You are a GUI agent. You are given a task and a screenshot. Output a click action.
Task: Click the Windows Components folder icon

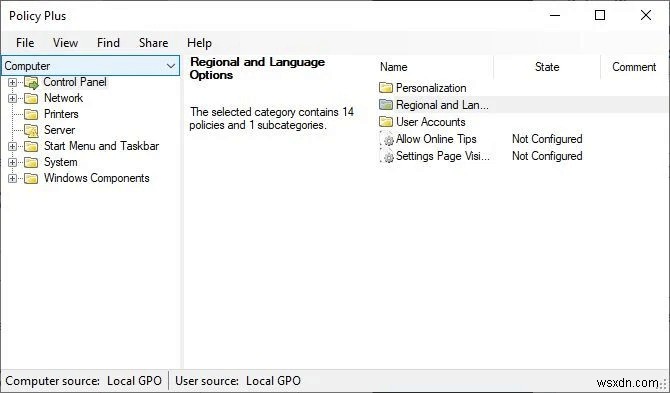(31, 179)
